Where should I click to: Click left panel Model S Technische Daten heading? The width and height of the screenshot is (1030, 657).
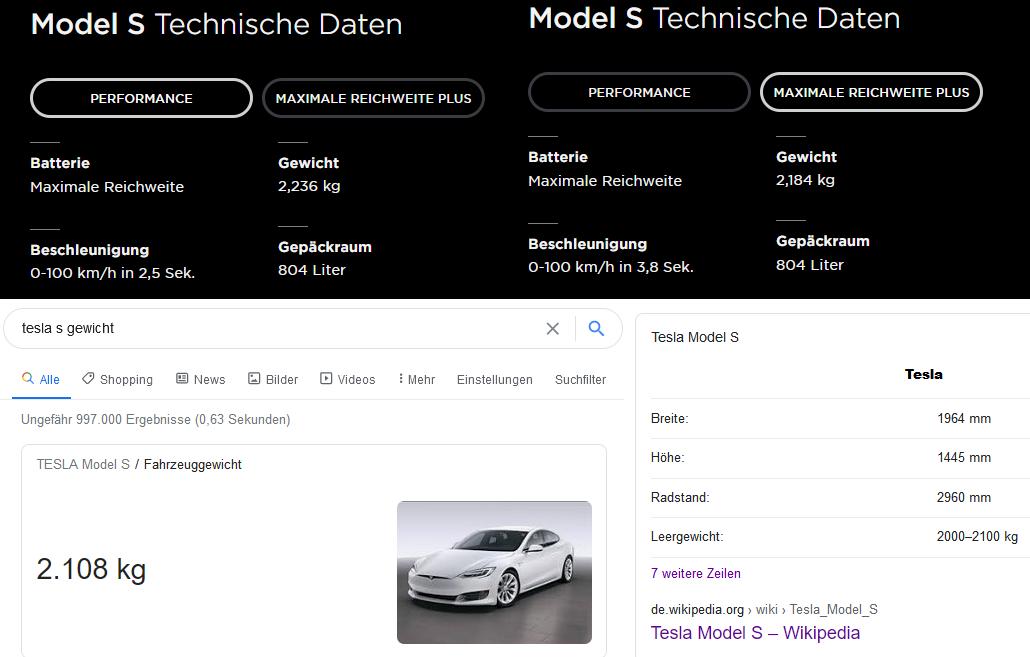click(x=216, y=24)
